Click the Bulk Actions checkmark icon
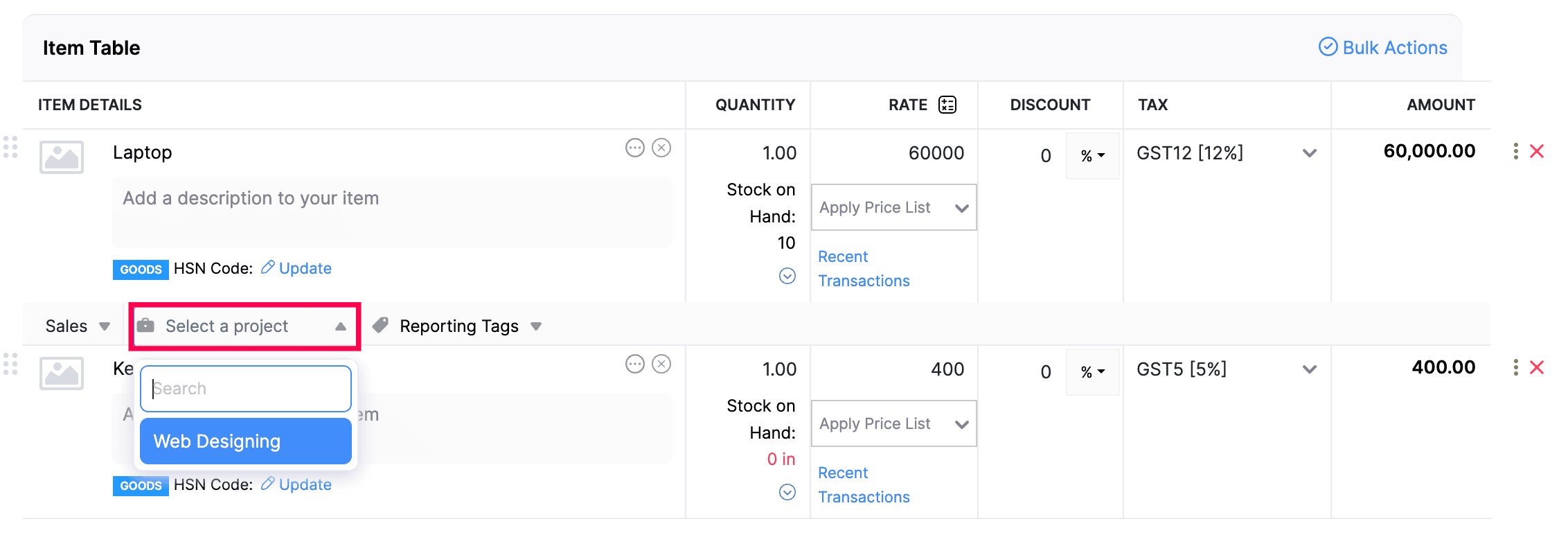Screen dimensions: 1568x535 1328,47
